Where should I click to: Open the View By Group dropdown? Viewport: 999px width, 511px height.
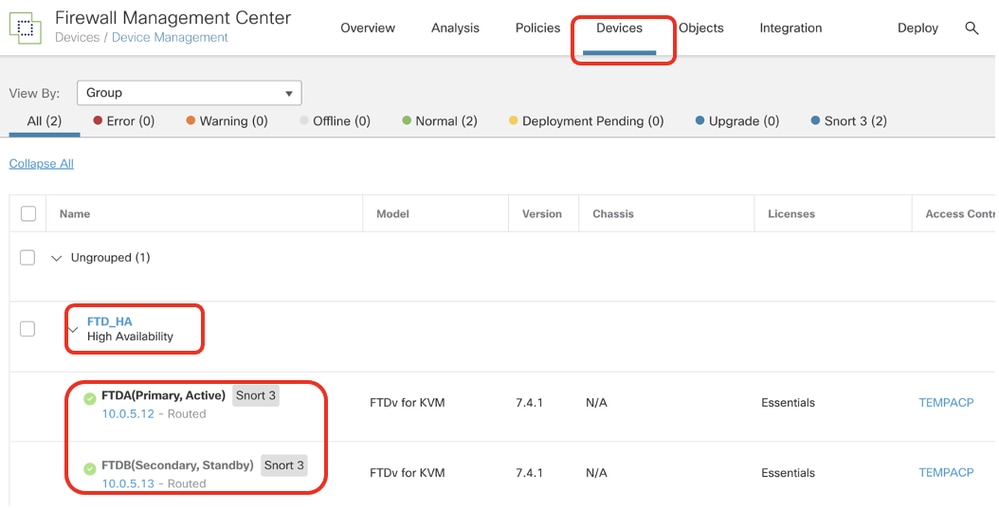[189, 93]
